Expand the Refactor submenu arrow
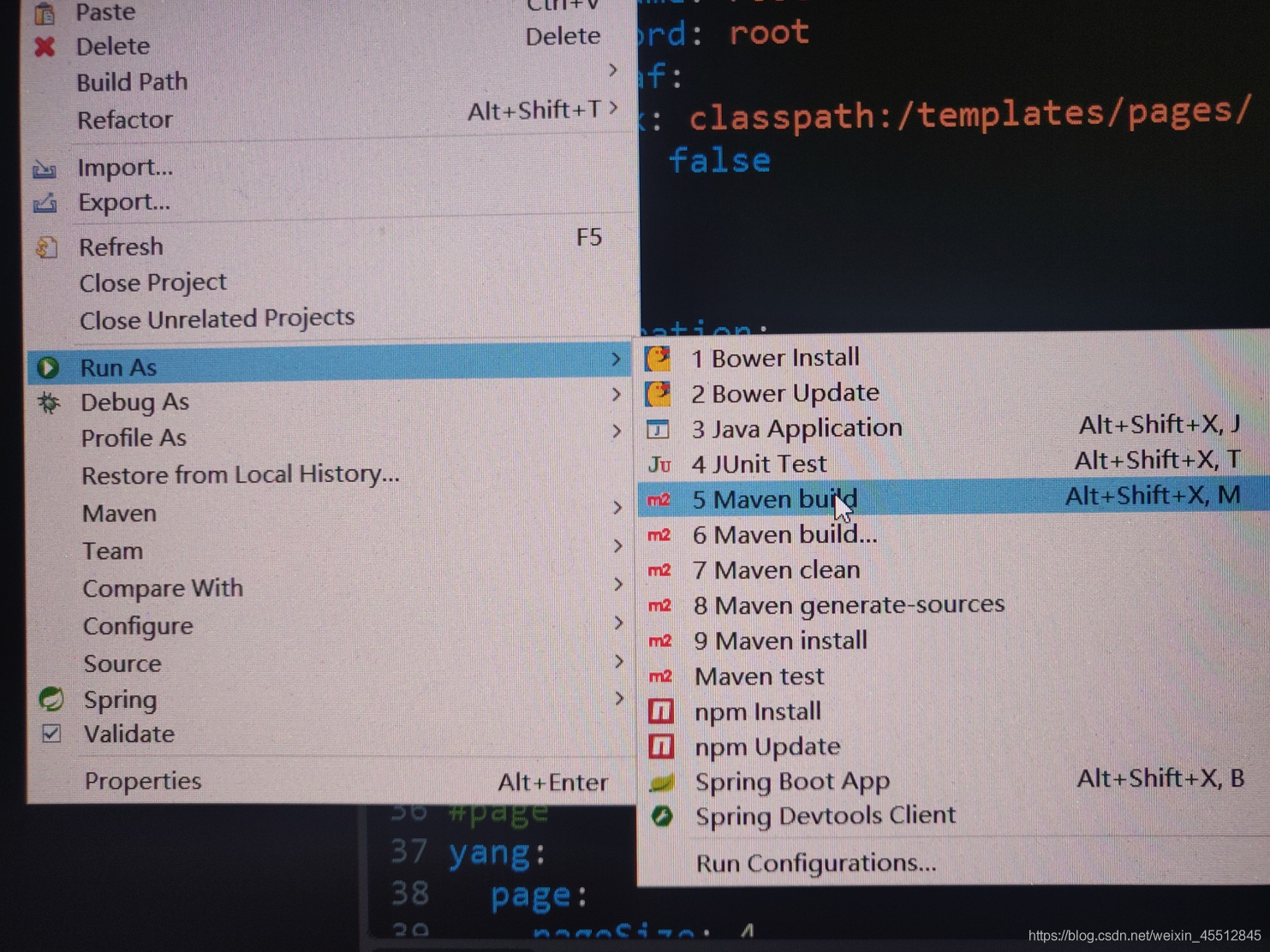This screenshot has height=952, width=1270. coord(614,108)
